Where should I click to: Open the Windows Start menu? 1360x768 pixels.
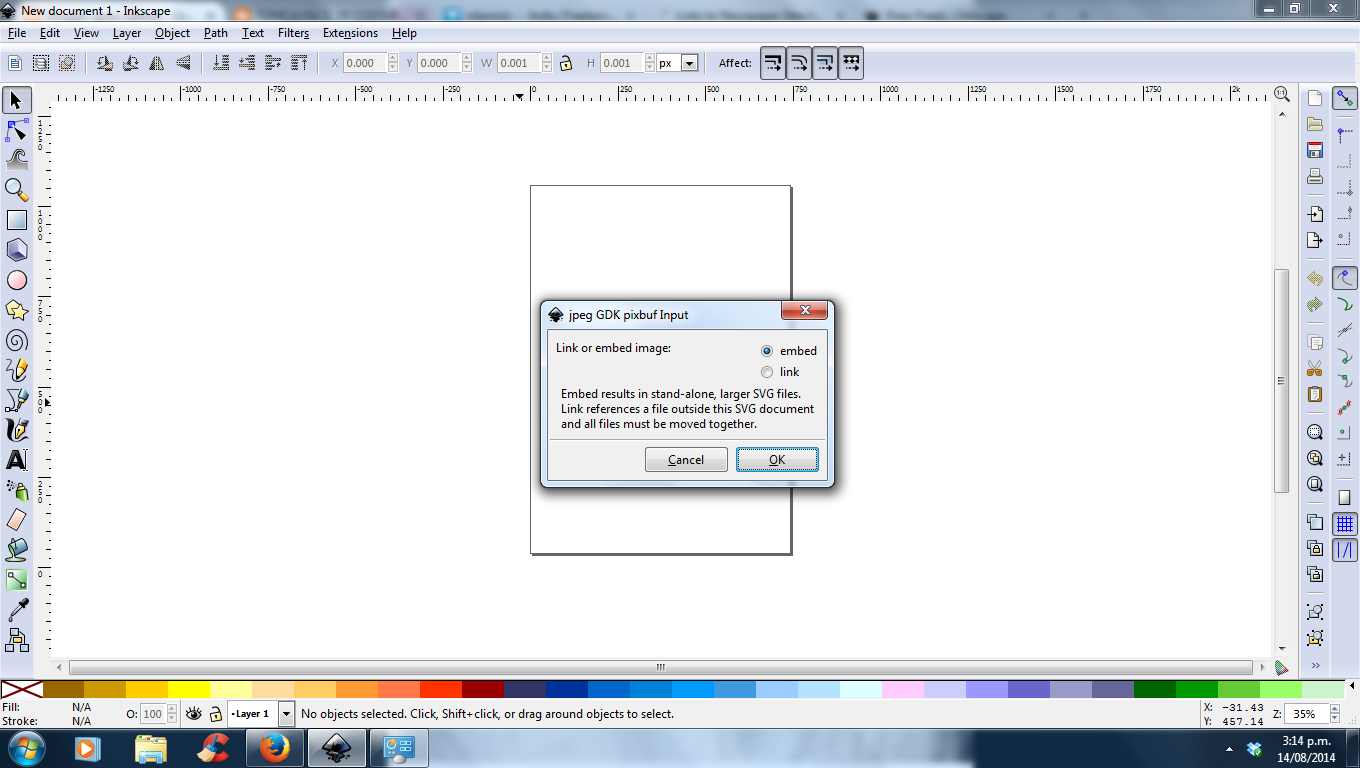26,748
